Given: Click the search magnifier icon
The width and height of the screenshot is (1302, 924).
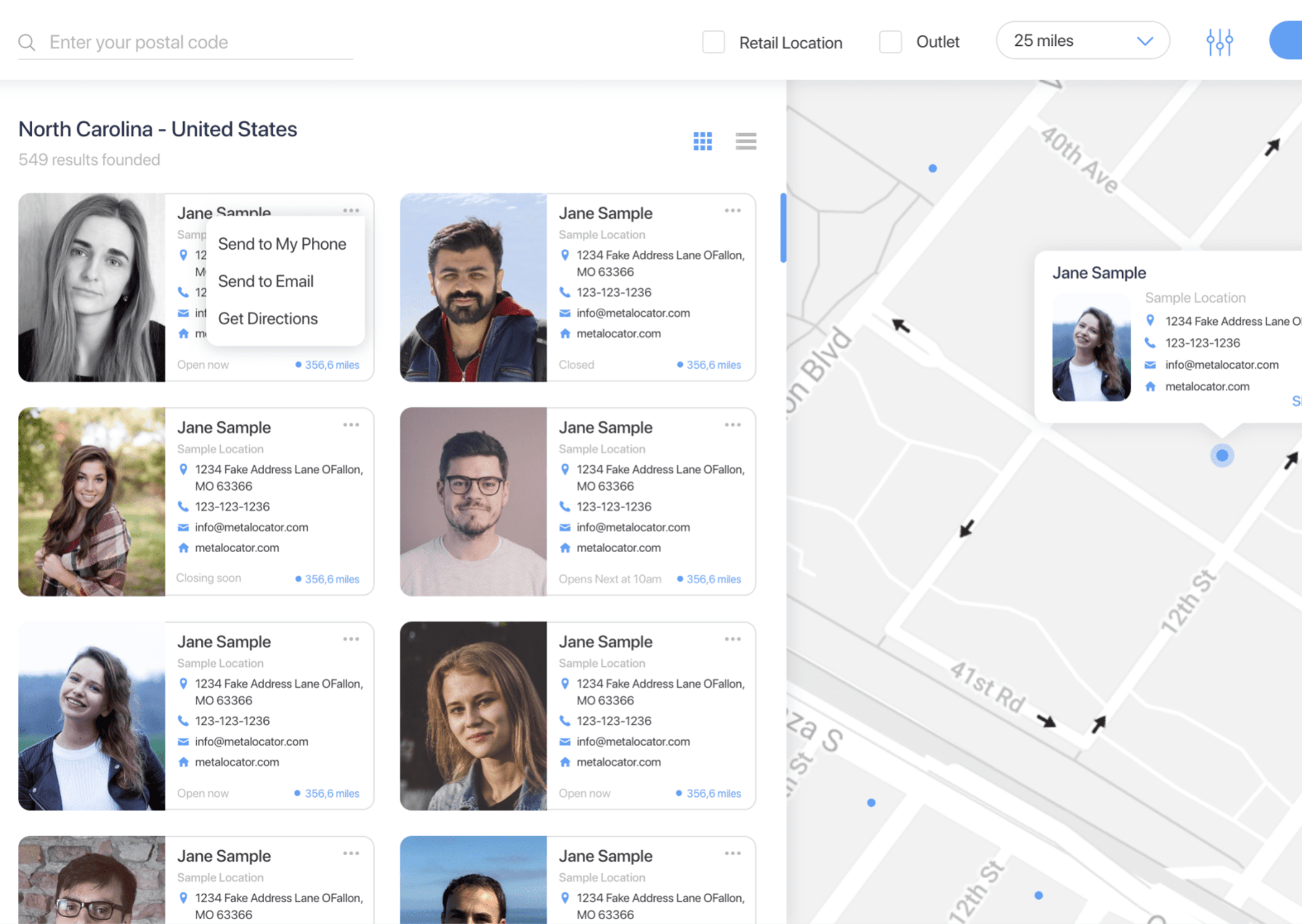Looking at the screenshot, I should [x=27, y=42].
